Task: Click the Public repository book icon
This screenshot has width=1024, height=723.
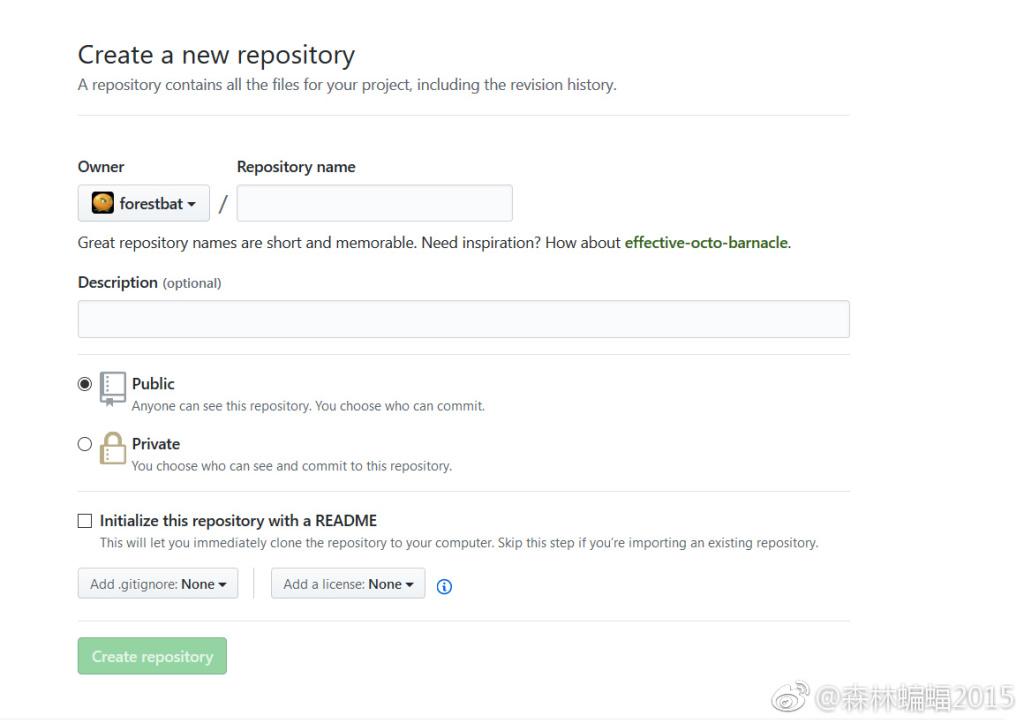Action: [113, 389]
